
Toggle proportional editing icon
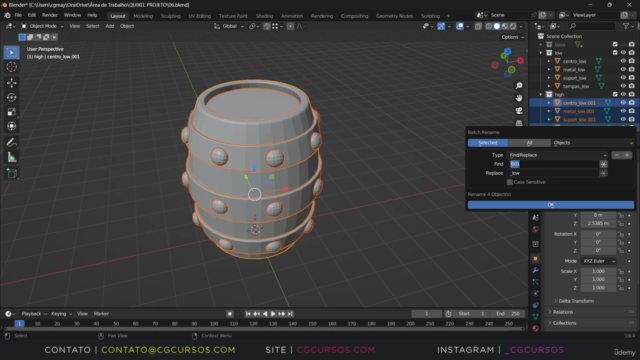tap(290, 26)
